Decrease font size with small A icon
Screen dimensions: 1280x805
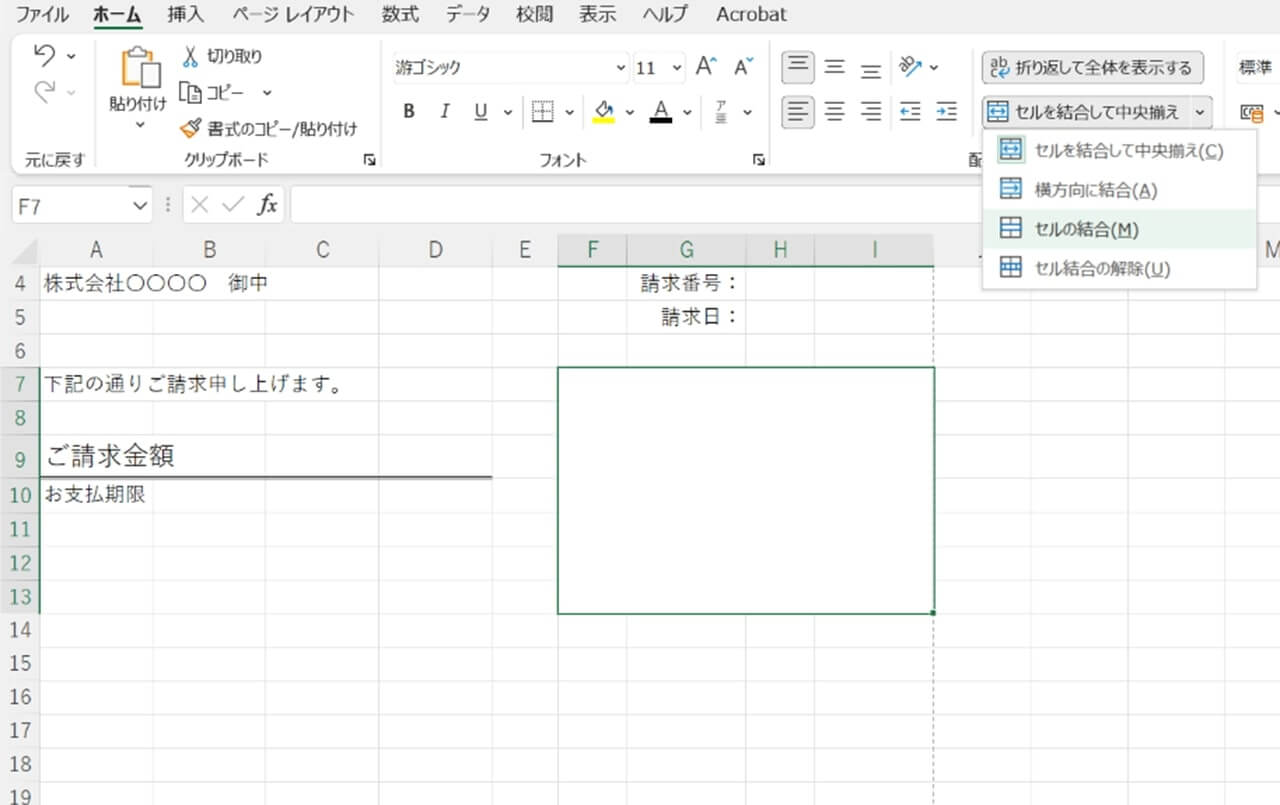pyautogui.click(x=743, y=67)
